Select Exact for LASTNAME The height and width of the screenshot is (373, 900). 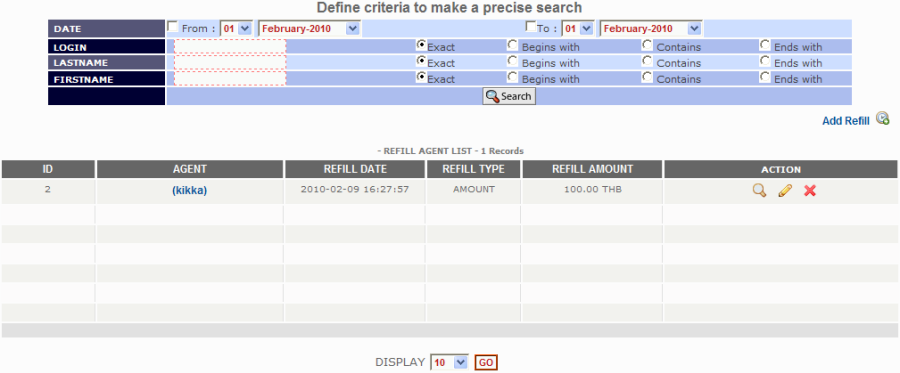click(422, 60)
